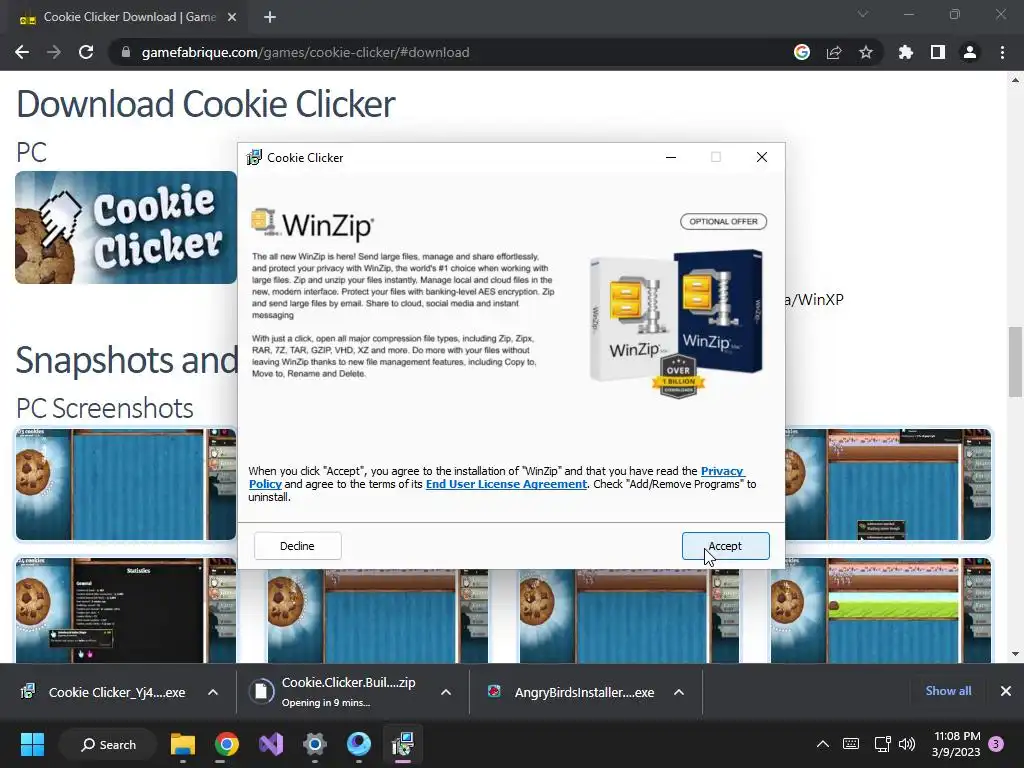Close the Cookie Clicker Download tab

[232, 17]
